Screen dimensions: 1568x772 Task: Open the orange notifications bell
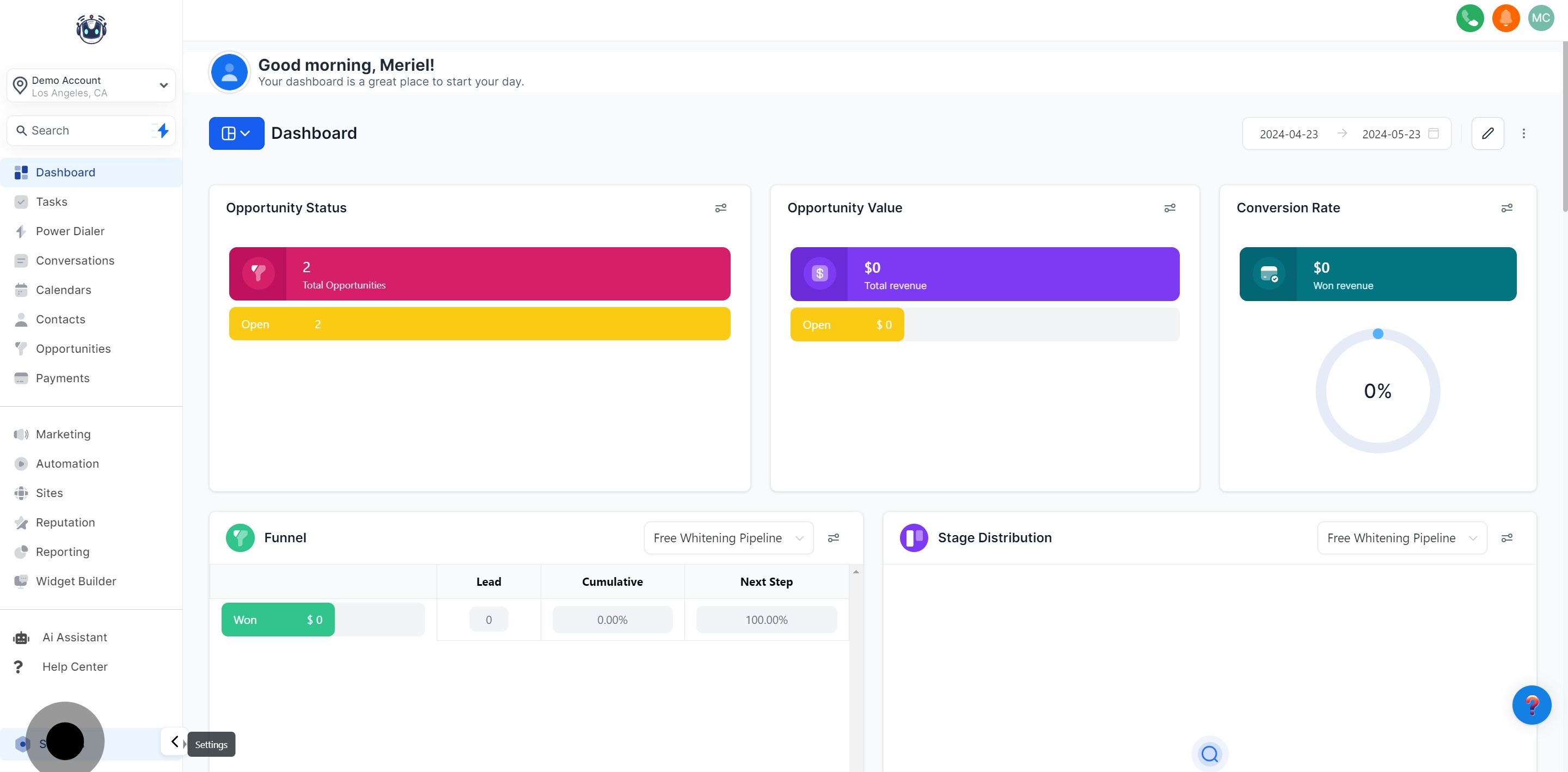(1505, 19)
